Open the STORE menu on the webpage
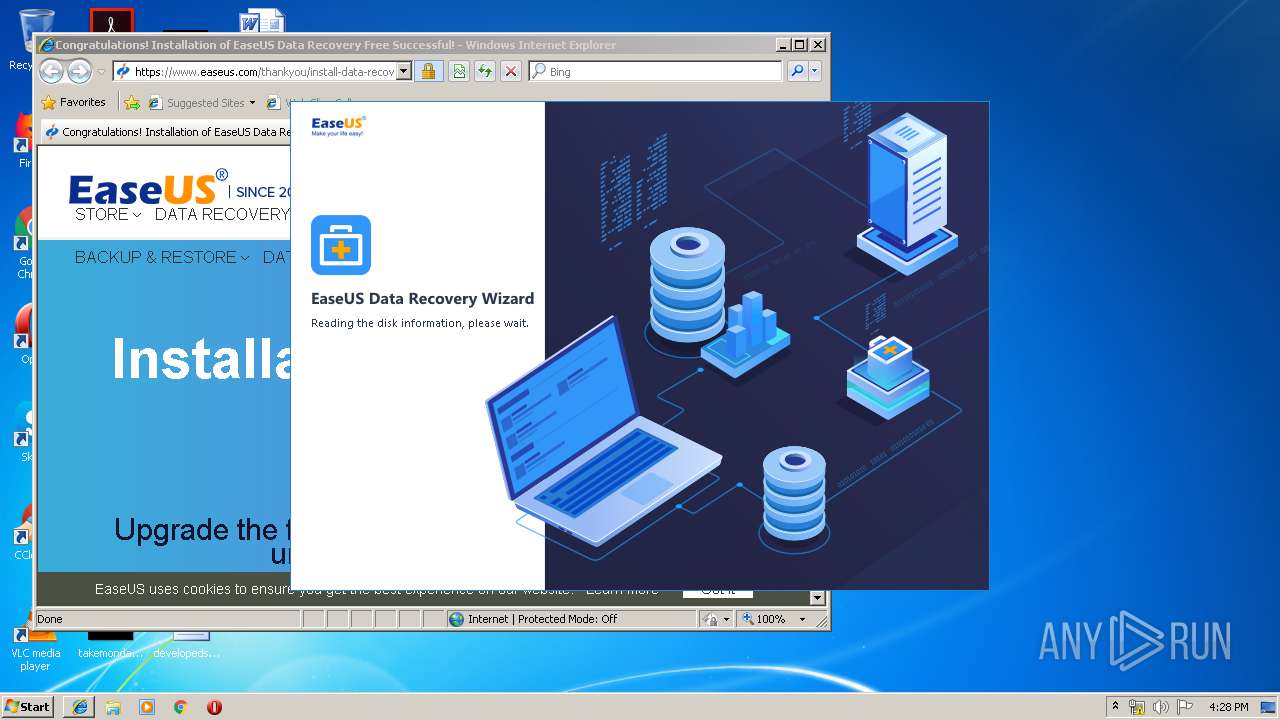1280x720 pixels. pos(108,214)
